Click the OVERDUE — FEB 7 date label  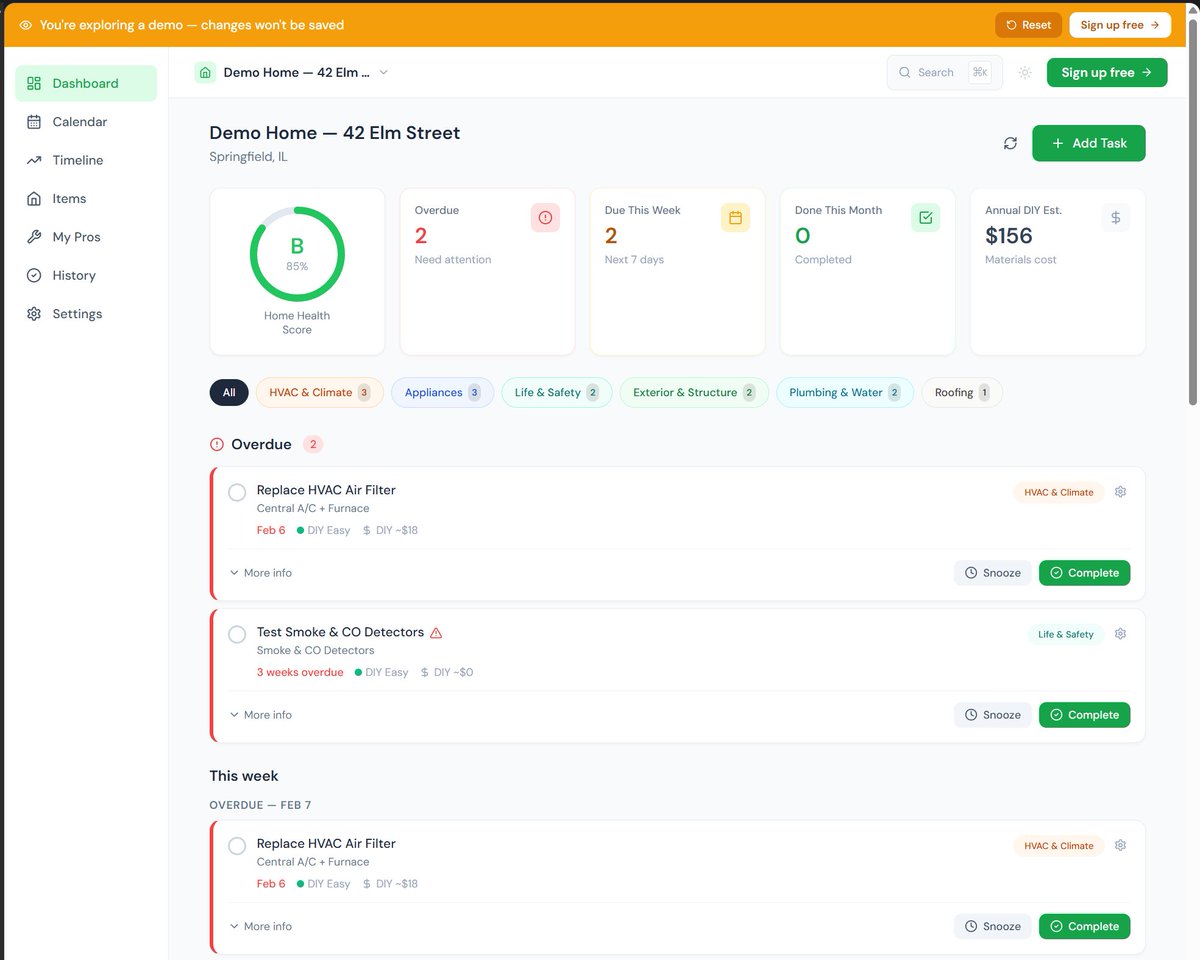(x=261, y=805)
